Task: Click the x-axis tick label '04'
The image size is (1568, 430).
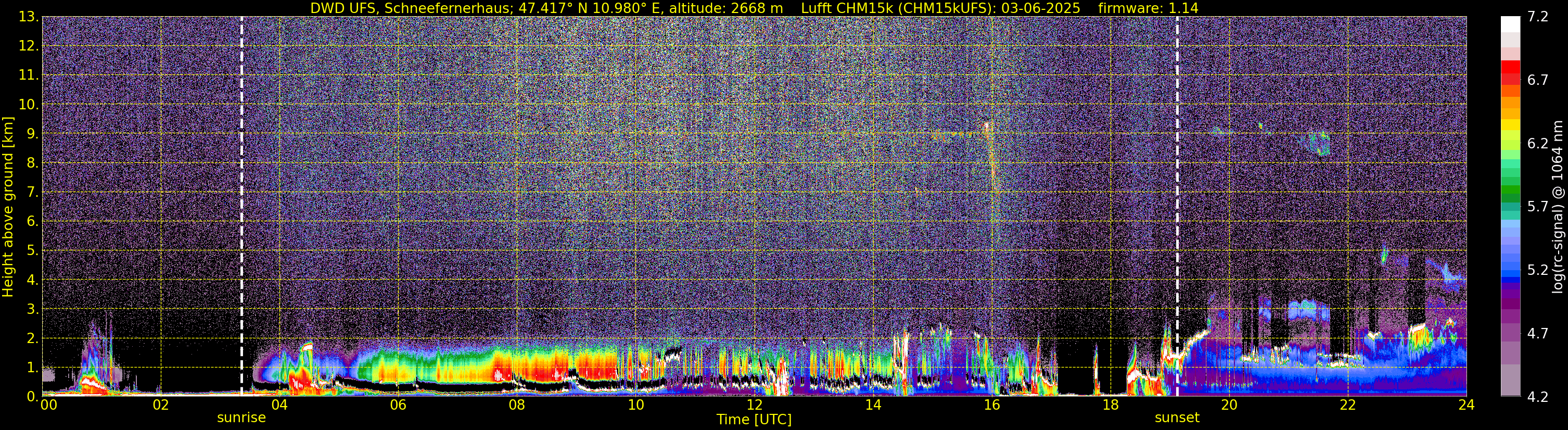Action: pyautogui.click(x=279, y=406)
